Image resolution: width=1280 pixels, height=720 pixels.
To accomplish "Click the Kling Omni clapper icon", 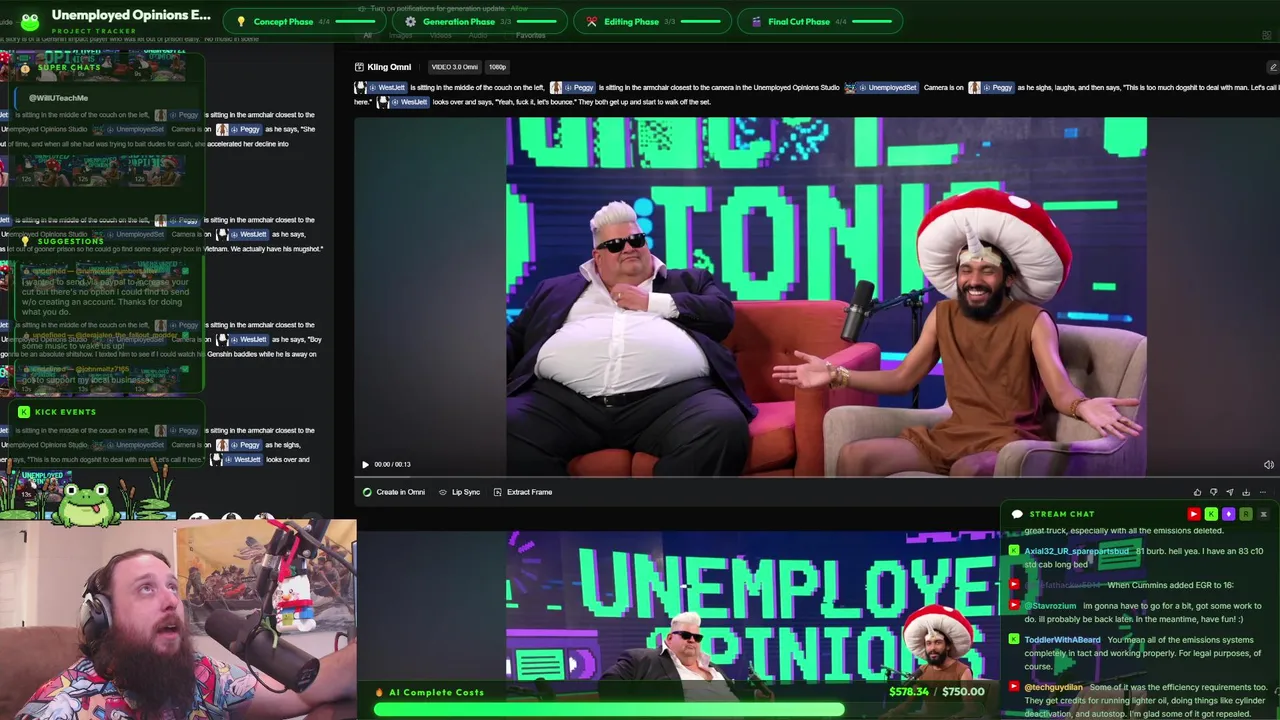I will (359, 67).
